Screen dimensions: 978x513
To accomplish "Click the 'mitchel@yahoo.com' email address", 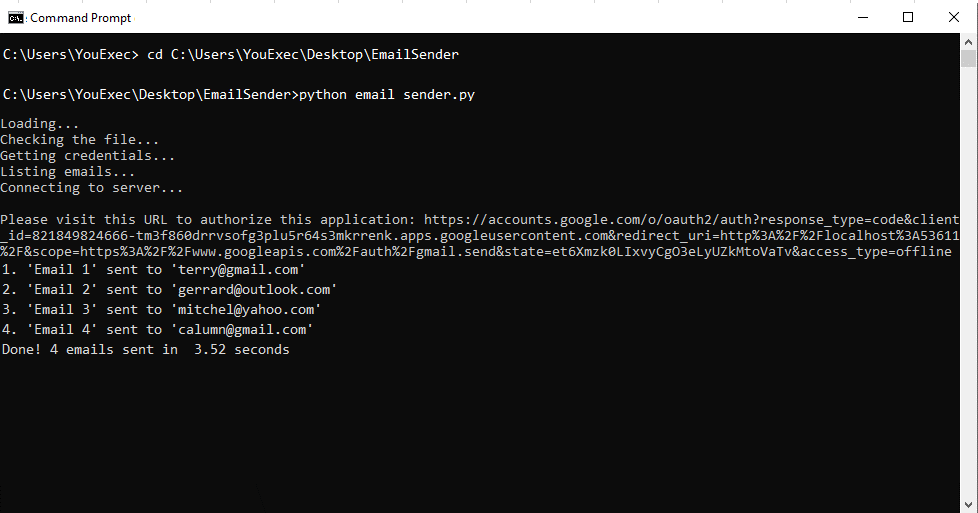I will tap(246, 310).
